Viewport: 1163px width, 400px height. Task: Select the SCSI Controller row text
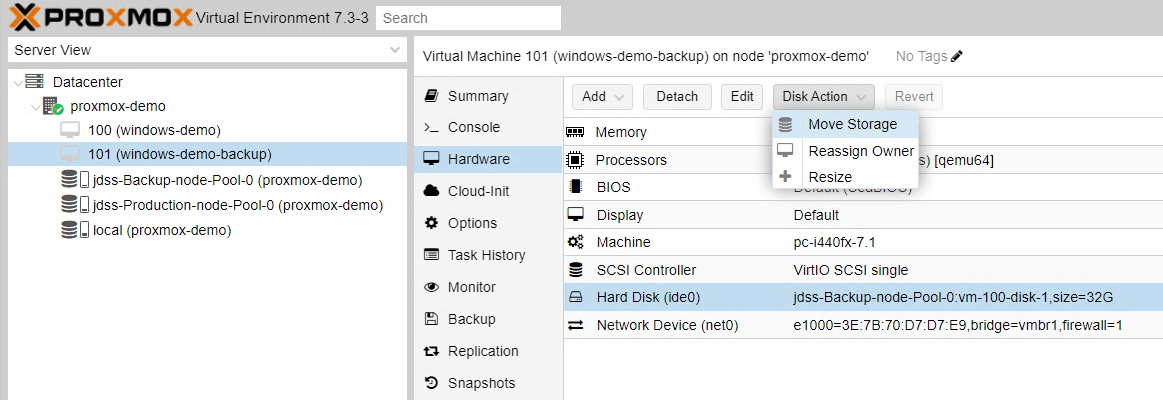[646, 270]
